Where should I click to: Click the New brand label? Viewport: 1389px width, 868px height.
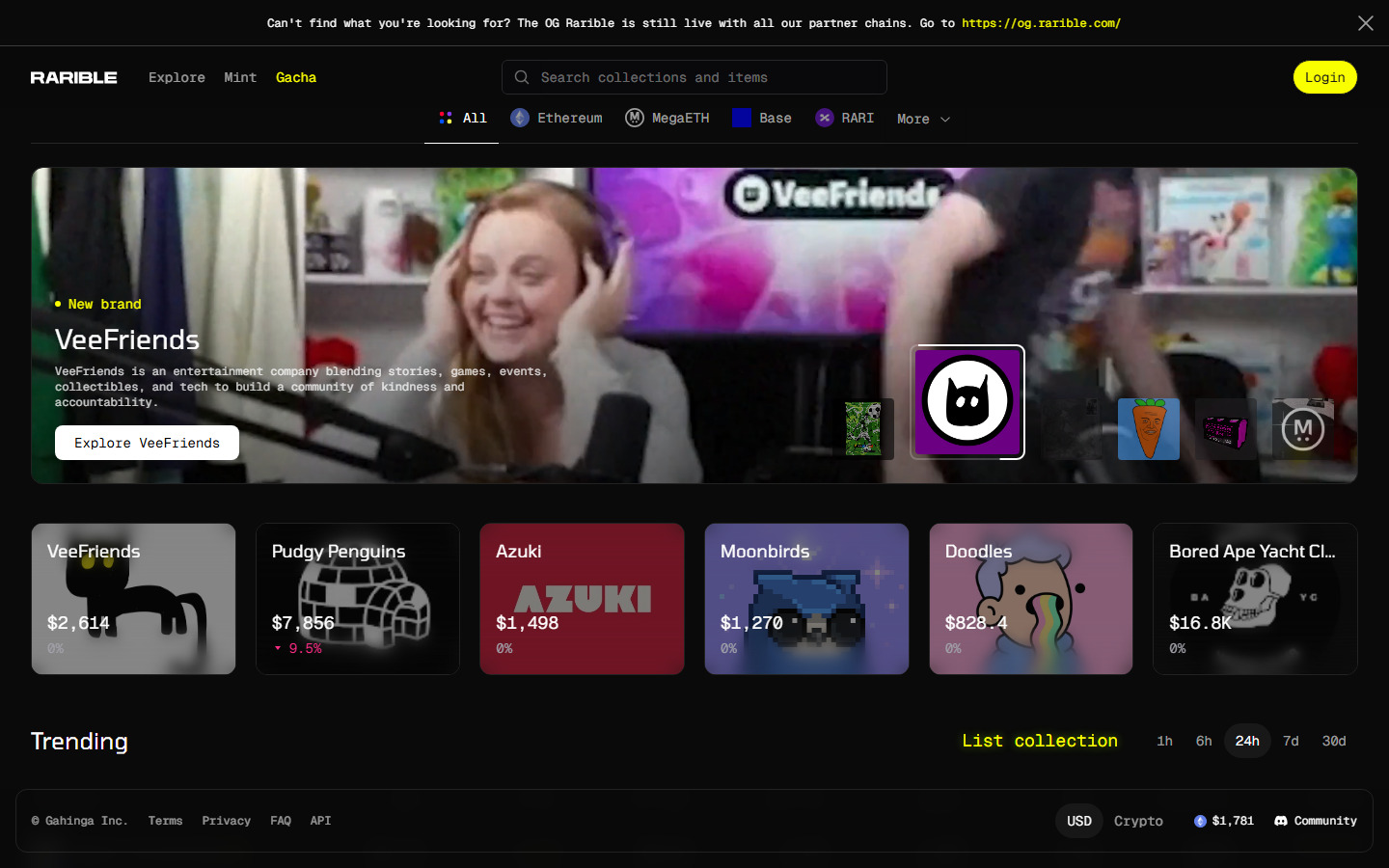click(x=104, y=304)
